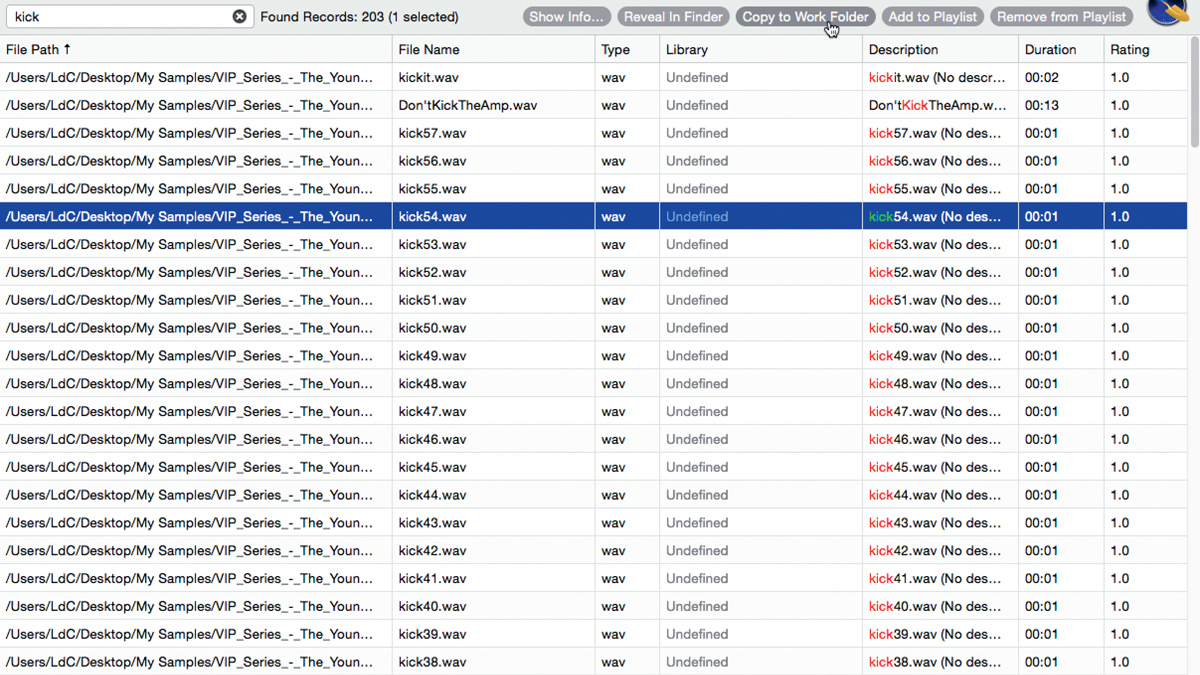The image size is (1200, 675).
Task: Select file name kick48.wav
Action: pos(432,384)
